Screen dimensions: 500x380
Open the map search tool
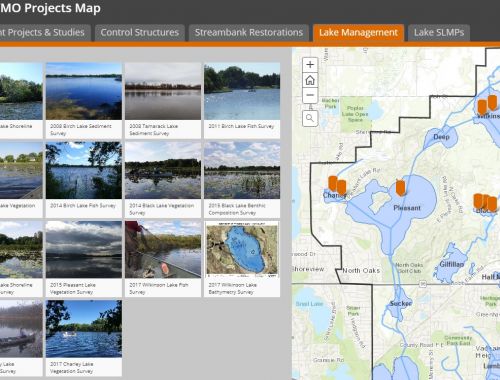click(x=310, y=118)
